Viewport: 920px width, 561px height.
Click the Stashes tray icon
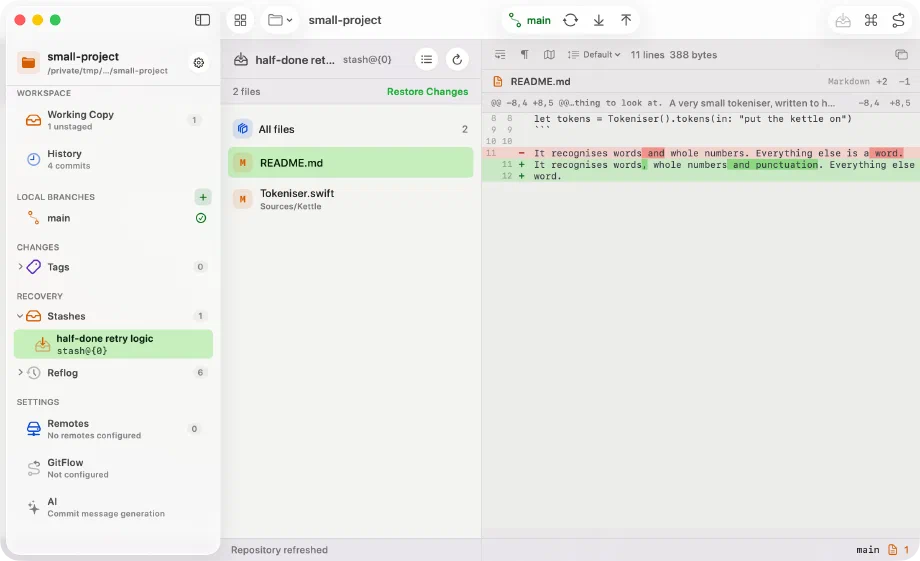point(34,316)
